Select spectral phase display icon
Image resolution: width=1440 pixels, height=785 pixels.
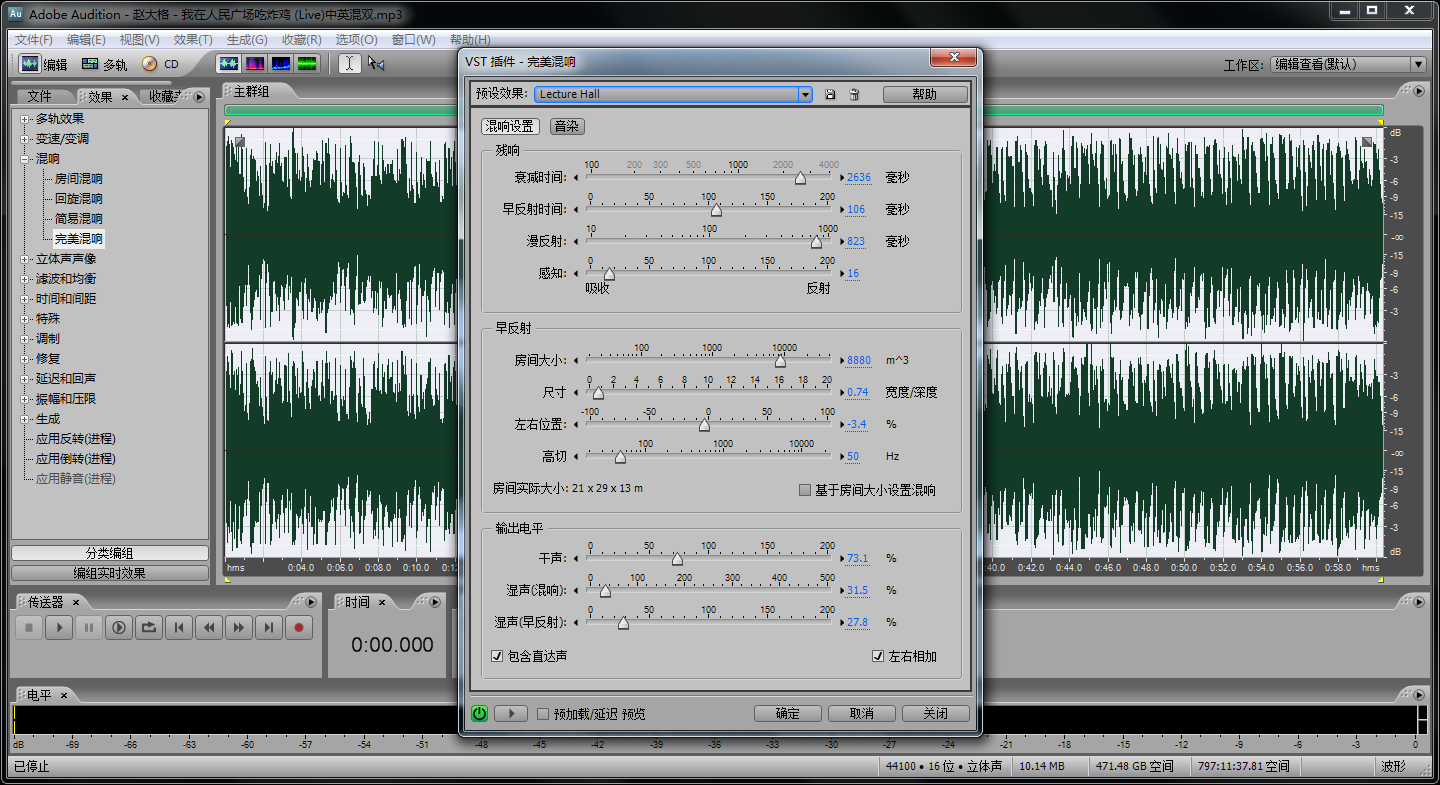[x=307, y=63]
